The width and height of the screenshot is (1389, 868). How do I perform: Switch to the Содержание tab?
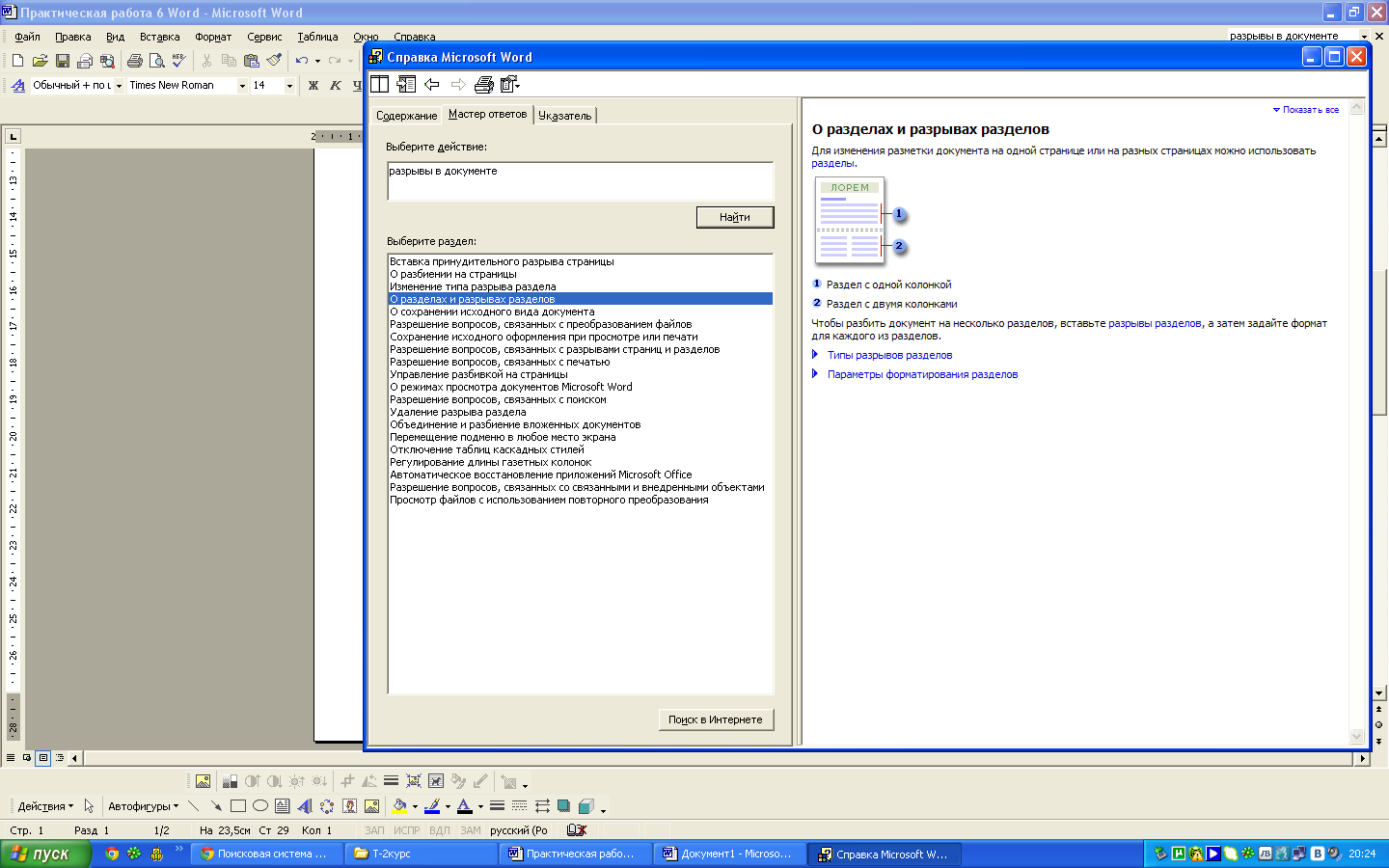tap(406, 116)
